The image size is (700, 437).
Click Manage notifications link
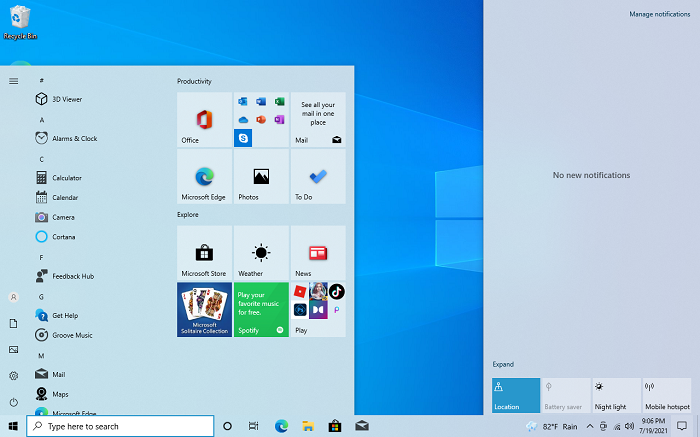(659, 14)
